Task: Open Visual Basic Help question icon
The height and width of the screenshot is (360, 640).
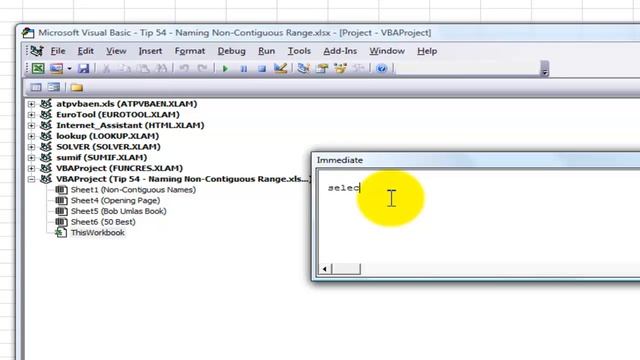Action: pyautogui.click(x=382, y=68)
